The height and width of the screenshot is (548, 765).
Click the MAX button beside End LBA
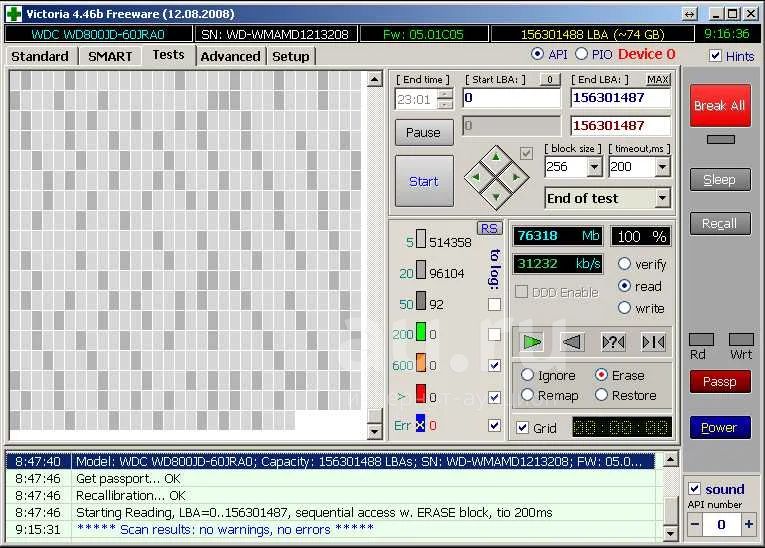point(657,80)
